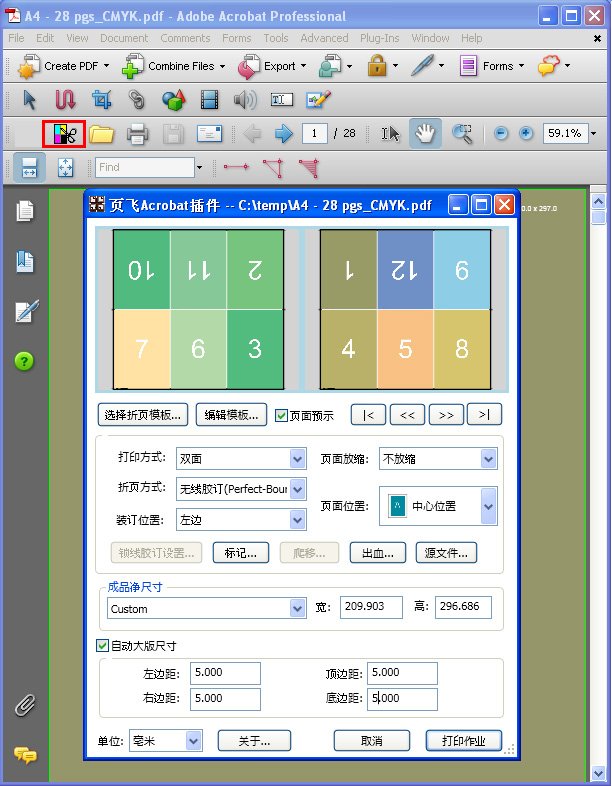
Task: Toggle the 自动大版尺寸 checkbox
Action: (x=102, y=646)
